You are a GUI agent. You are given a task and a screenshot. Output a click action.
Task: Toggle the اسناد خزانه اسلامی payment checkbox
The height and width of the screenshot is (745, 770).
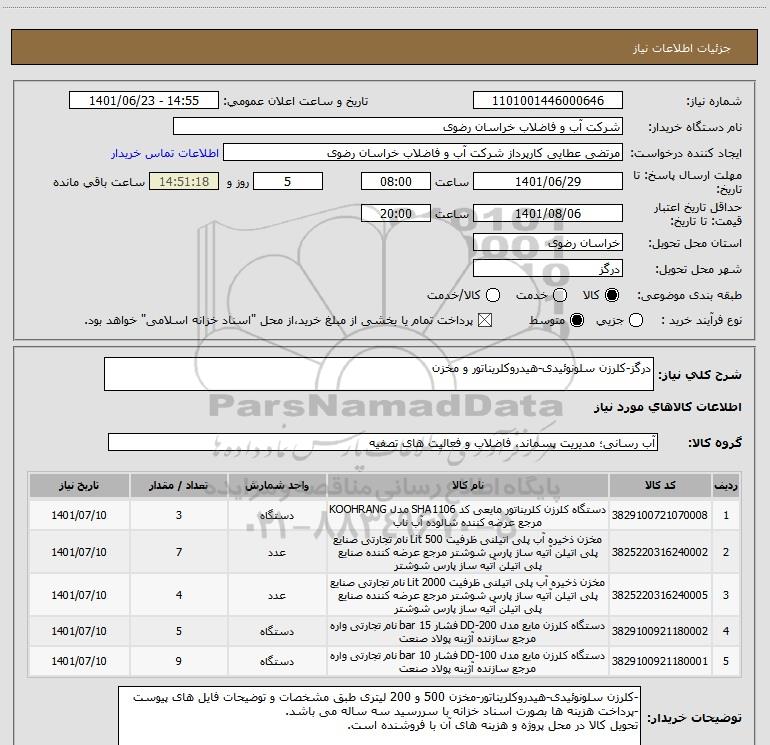click(485, 321)
